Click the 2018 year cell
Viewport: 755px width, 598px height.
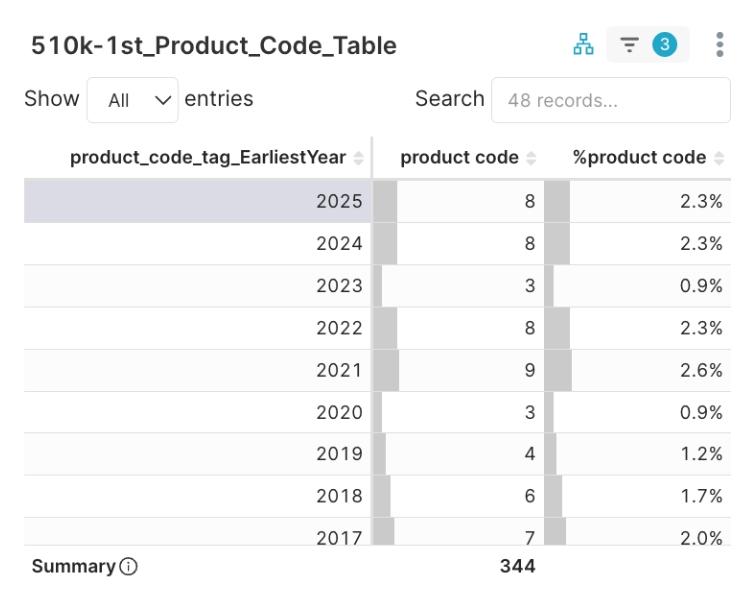click(x=339, y=496)
